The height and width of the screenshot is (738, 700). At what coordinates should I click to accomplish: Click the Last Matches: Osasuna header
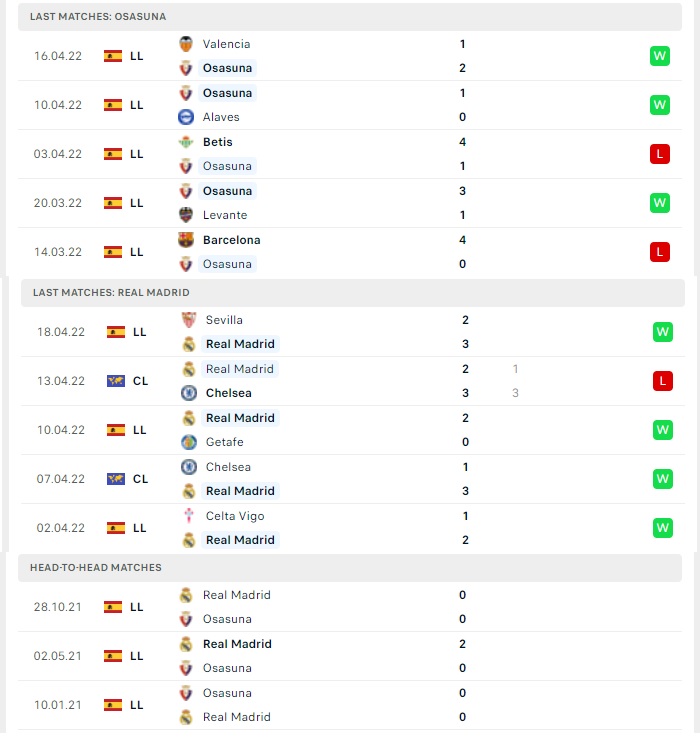click(350, 16)
